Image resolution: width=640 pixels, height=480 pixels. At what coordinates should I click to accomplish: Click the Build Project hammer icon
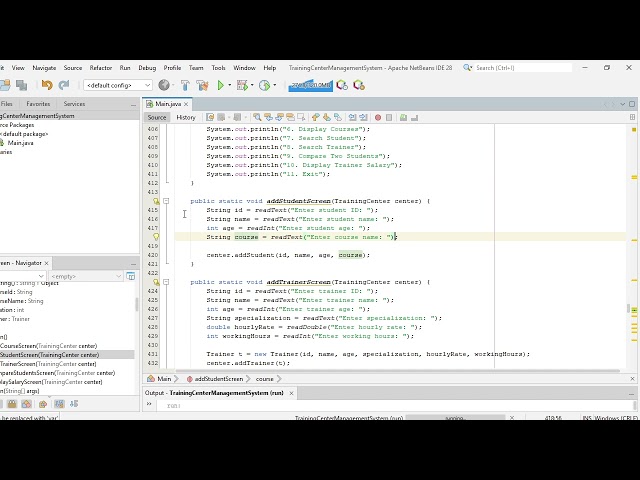point(185,85)
